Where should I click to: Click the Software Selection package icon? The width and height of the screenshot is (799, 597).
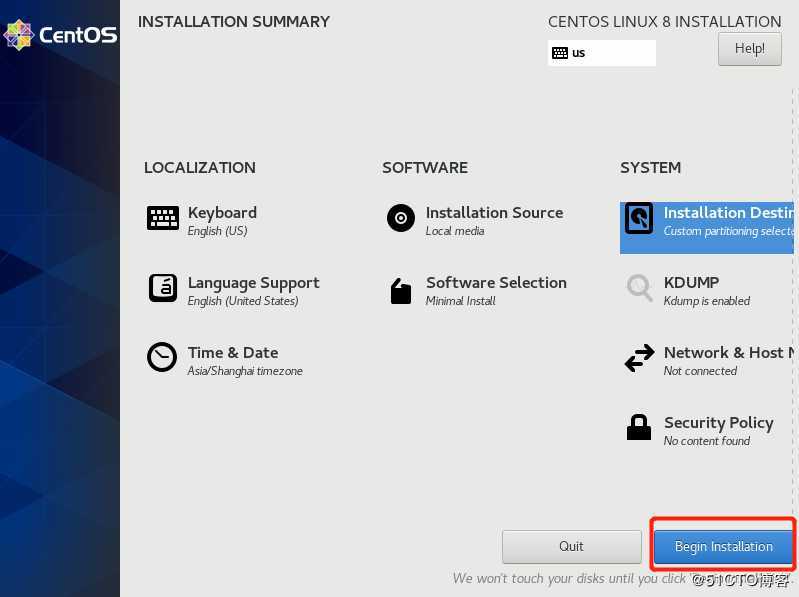401,291
